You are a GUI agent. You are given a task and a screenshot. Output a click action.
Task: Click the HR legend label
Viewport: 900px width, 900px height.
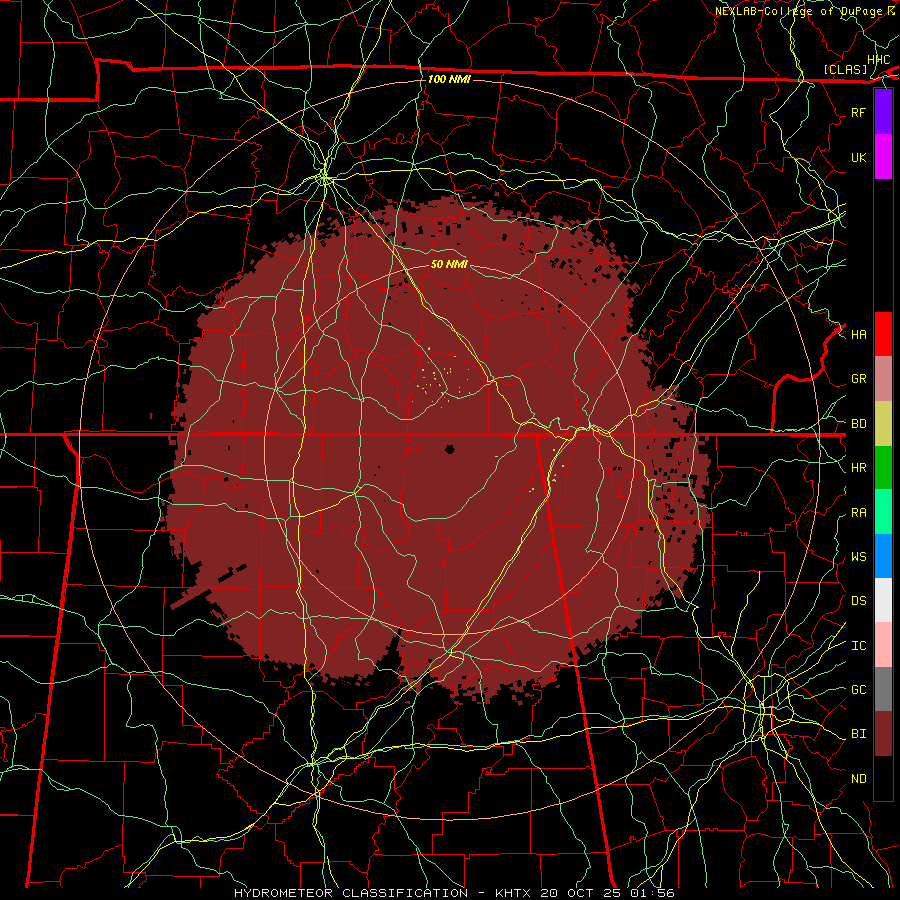point(859,468)
